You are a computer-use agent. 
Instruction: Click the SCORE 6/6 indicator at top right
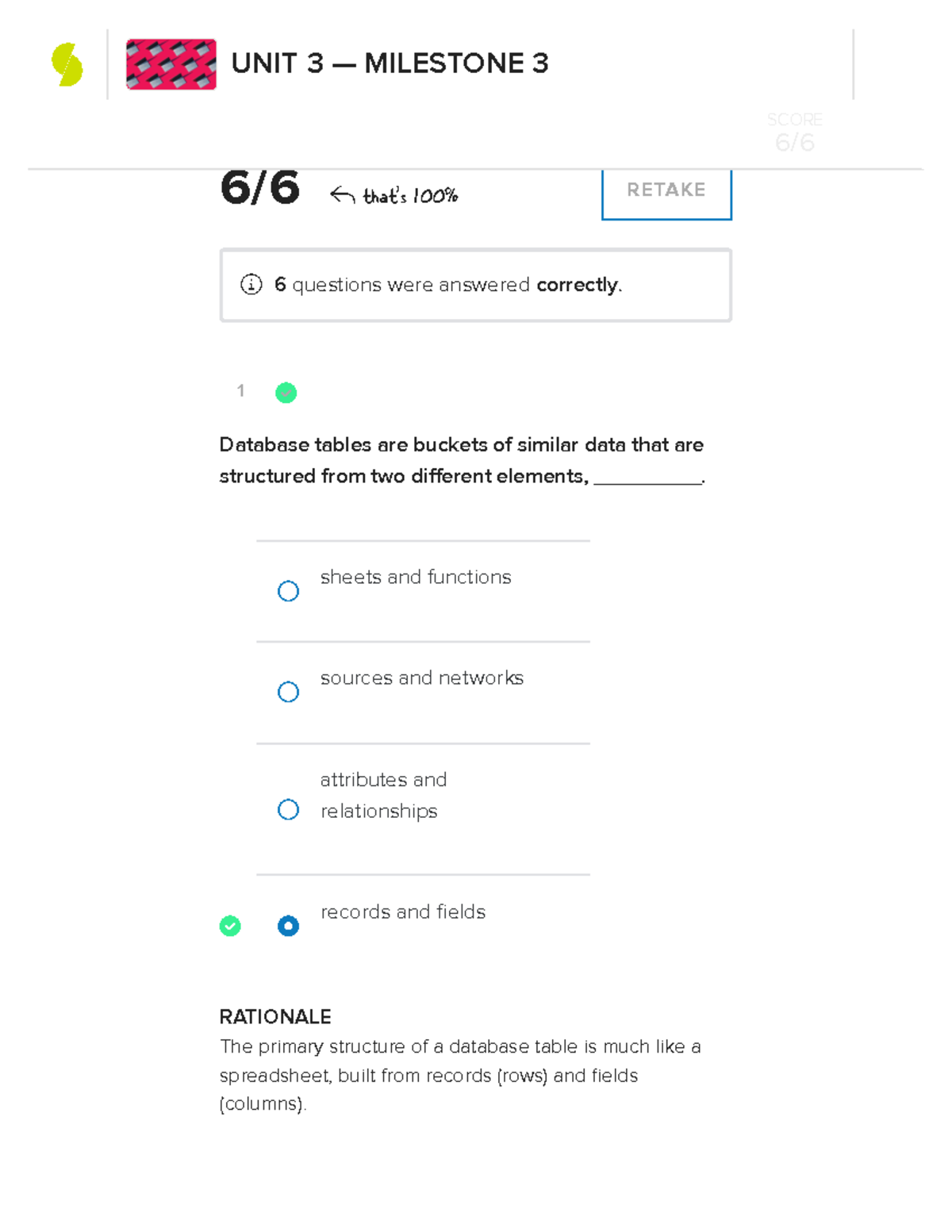pyautogui.click(x=794, y=132)
